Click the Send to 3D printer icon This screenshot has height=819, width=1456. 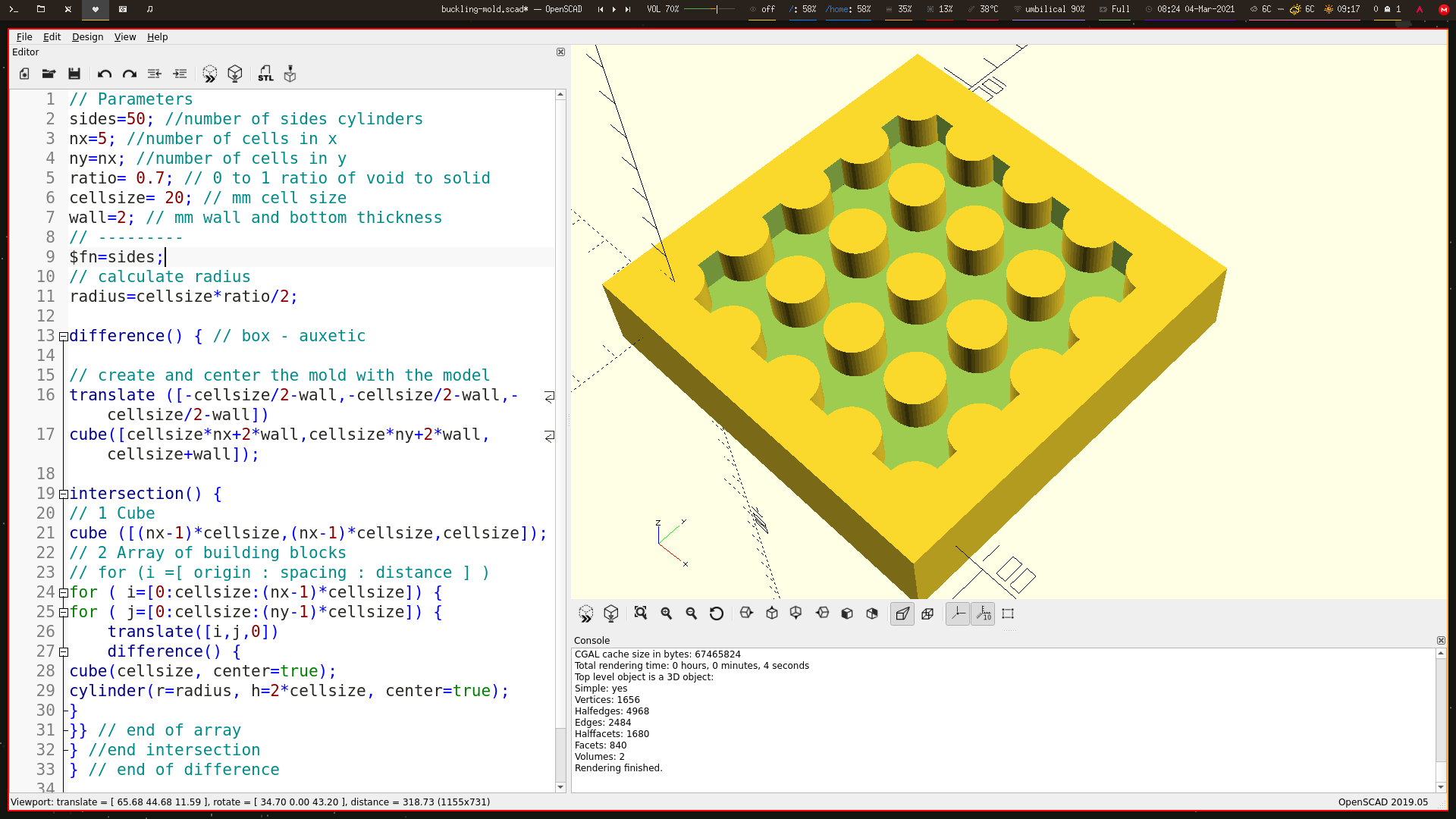[x=290, y=74]
